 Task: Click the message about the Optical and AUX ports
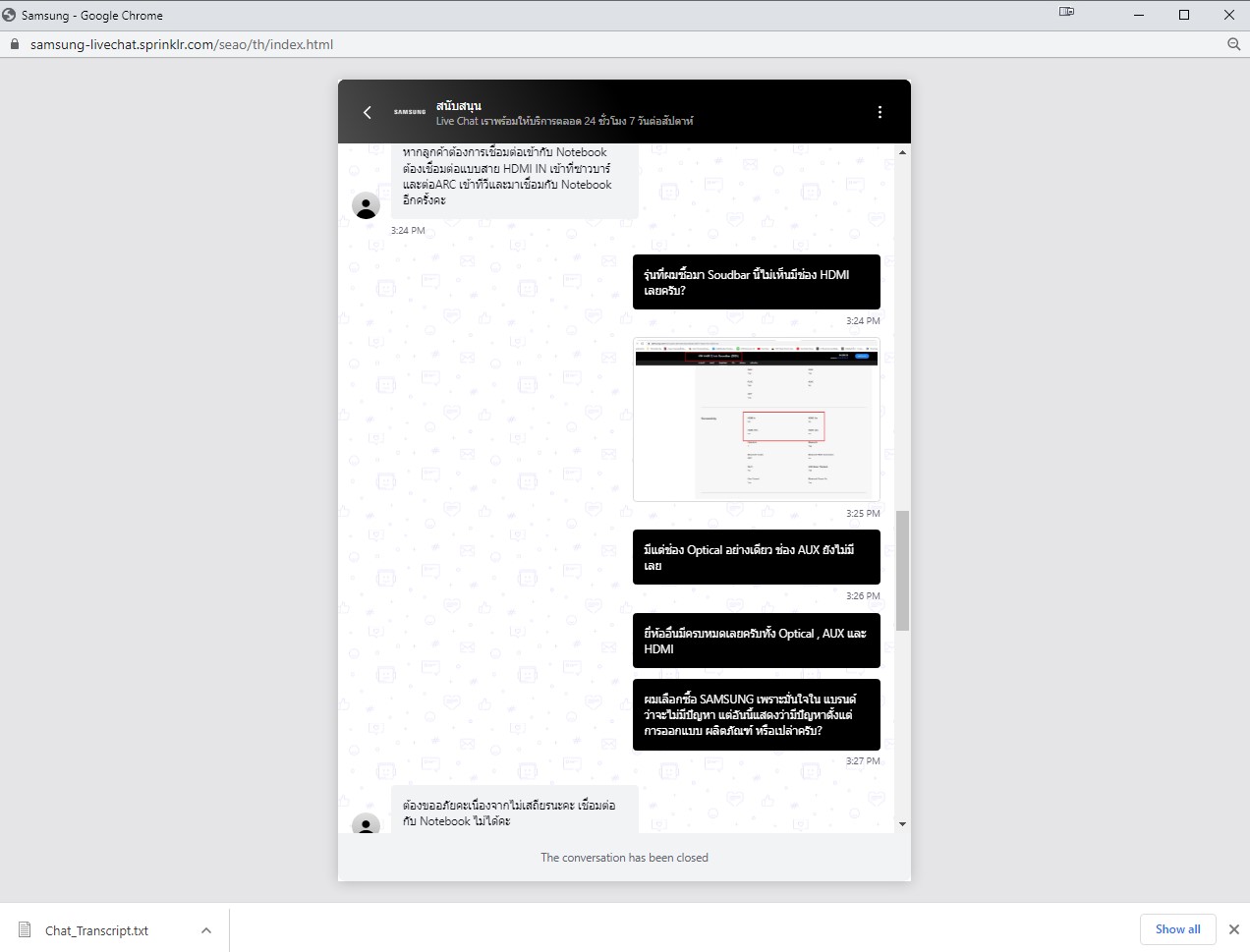point(757,557)
